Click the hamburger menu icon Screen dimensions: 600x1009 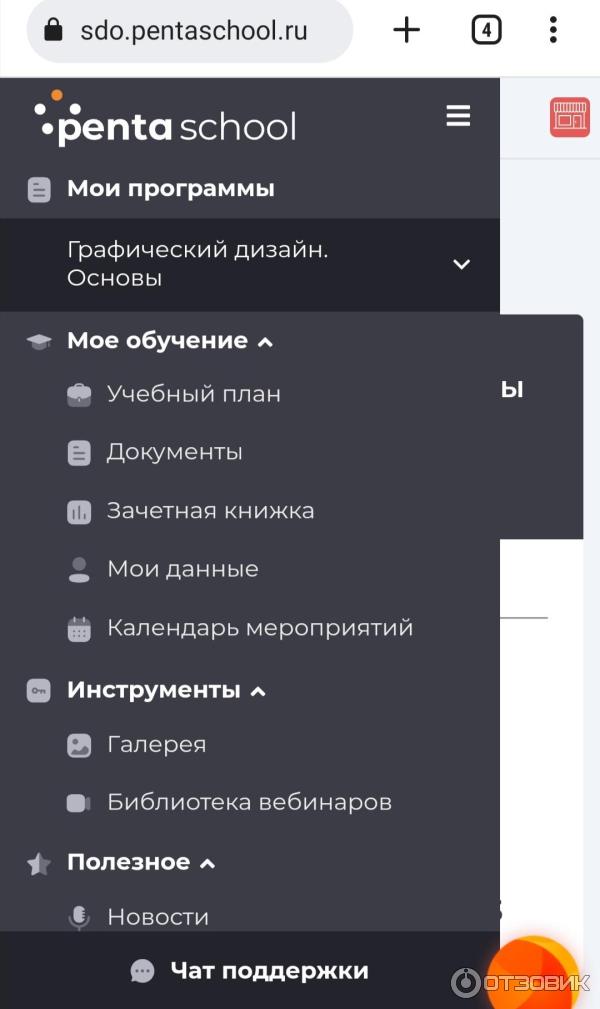[458, 117]
